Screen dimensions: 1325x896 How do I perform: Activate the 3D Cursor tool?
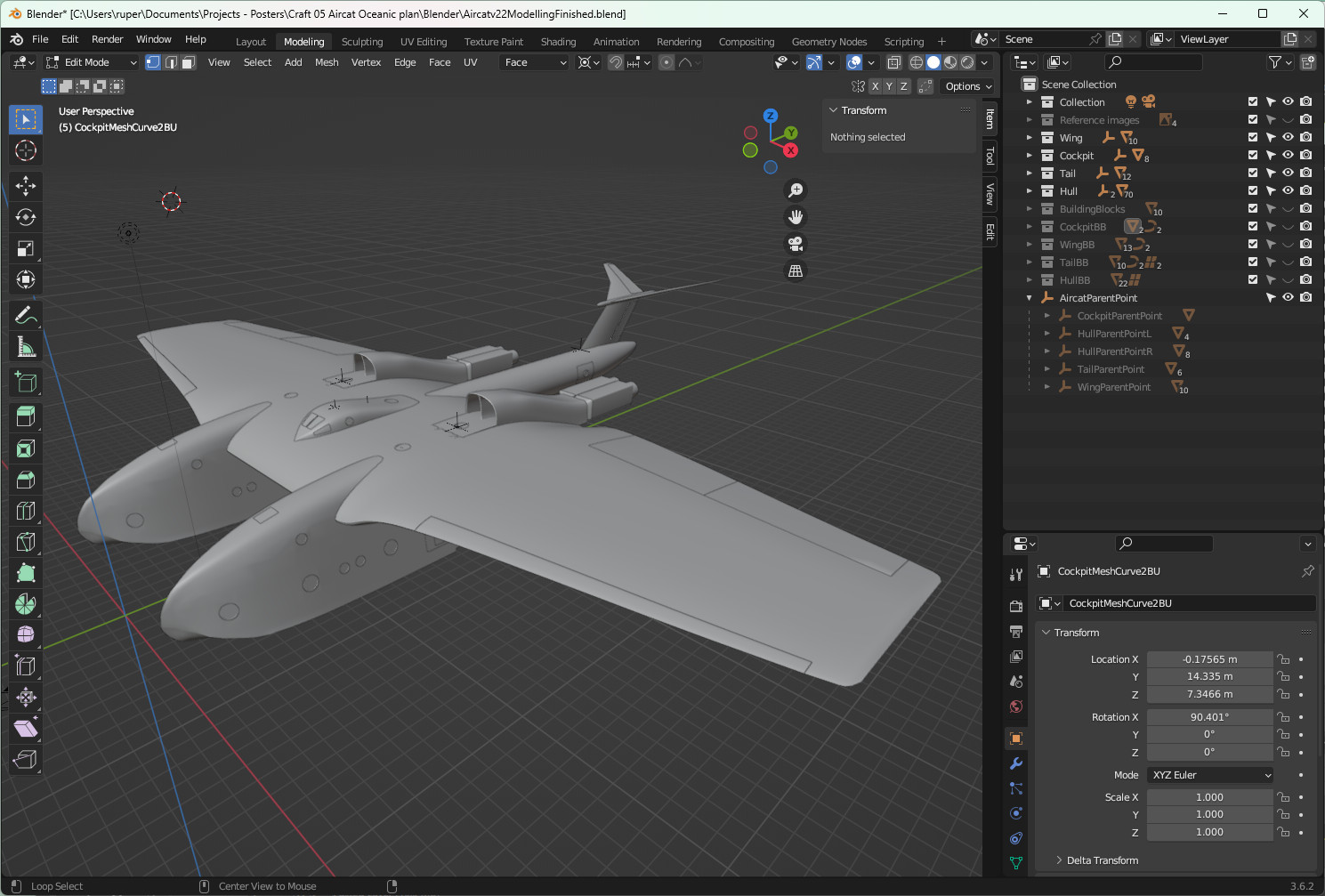coord(26,150)
